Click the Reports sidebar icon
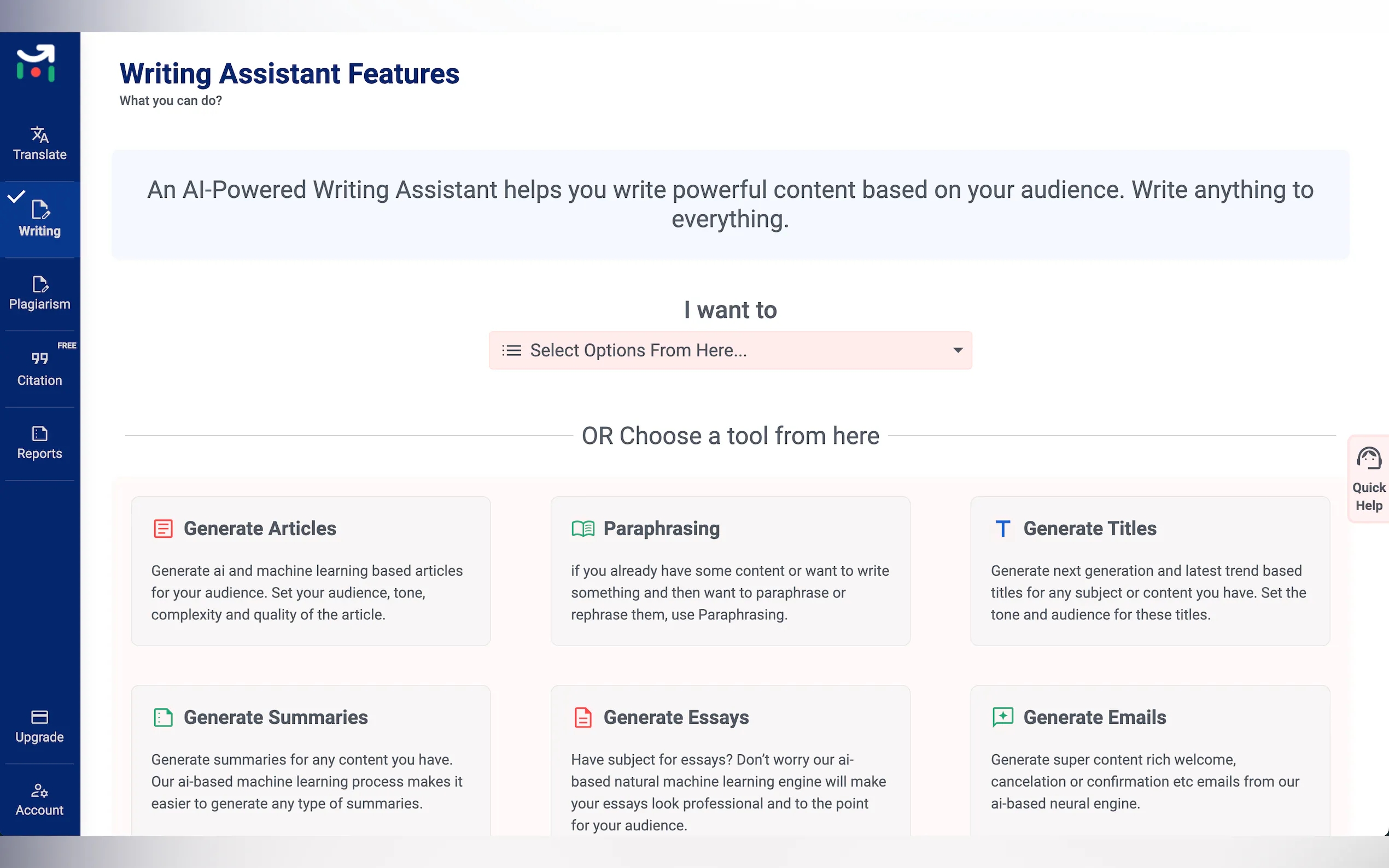Viewport: 1389px width, 868px height. (39, 433)
